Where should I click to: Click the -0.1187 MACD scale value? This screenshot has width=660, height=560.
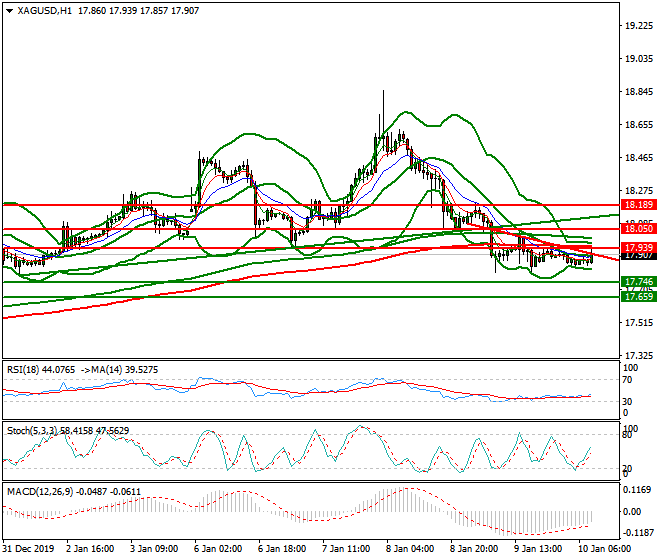[x=638, y=533]
